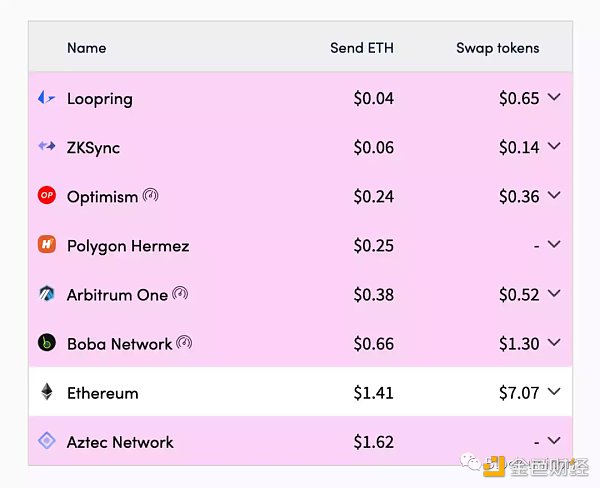Screen dimensions: 600x488
Task: Sort by the Swap tokens column header
Action: tap(497, 47)
